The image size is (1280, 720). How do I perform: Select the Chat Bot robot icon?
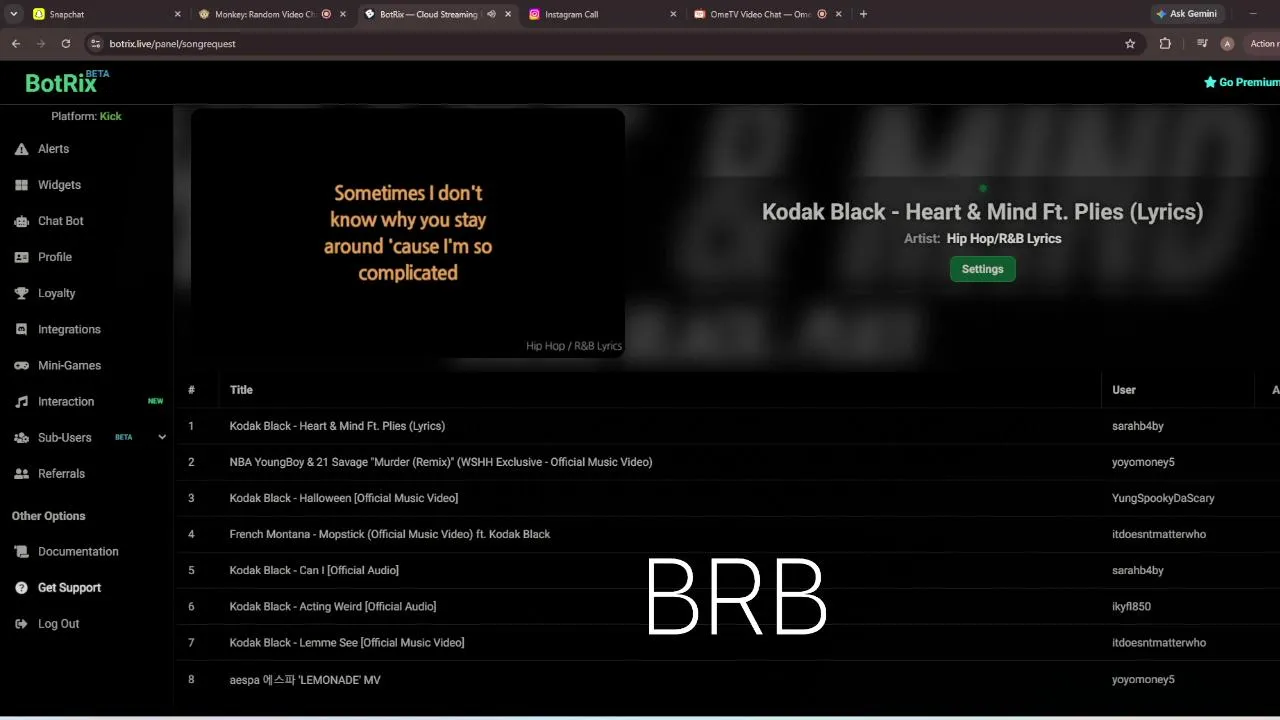click(x=21, y=221)
